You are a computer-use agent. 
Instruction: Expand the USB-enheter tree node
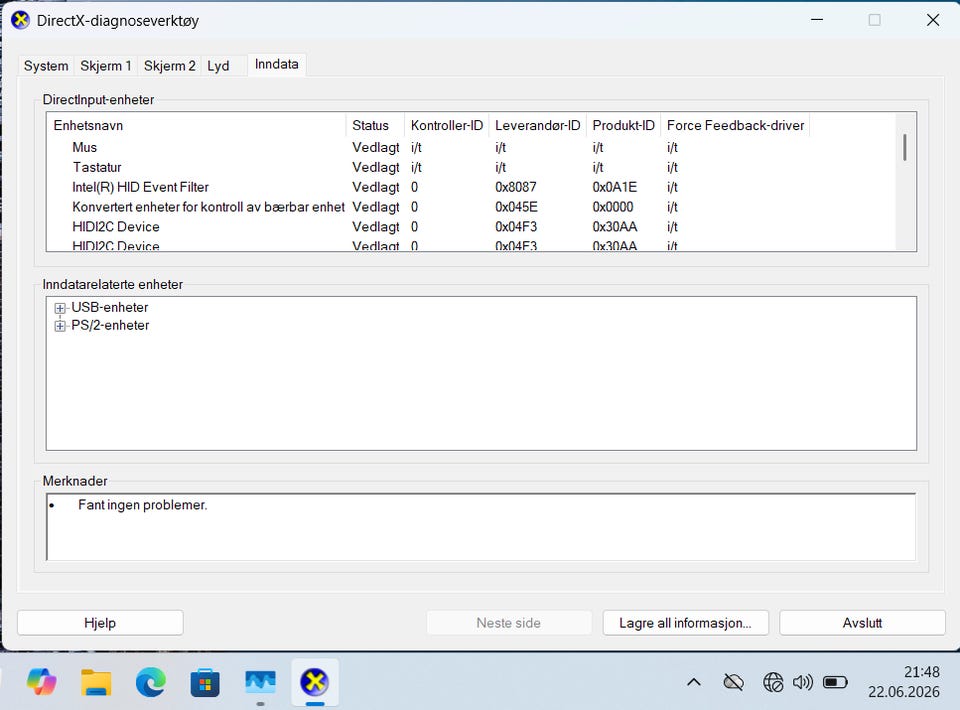pos(60,308)
